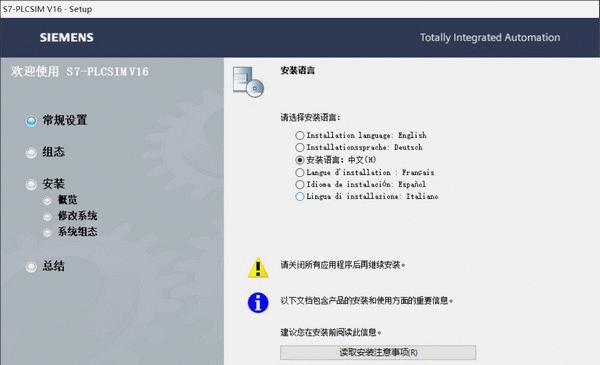This screenshot has height=365, width=600.
Task: Click the yellow warning triangle icon
Action: click(x=258, y=267)
